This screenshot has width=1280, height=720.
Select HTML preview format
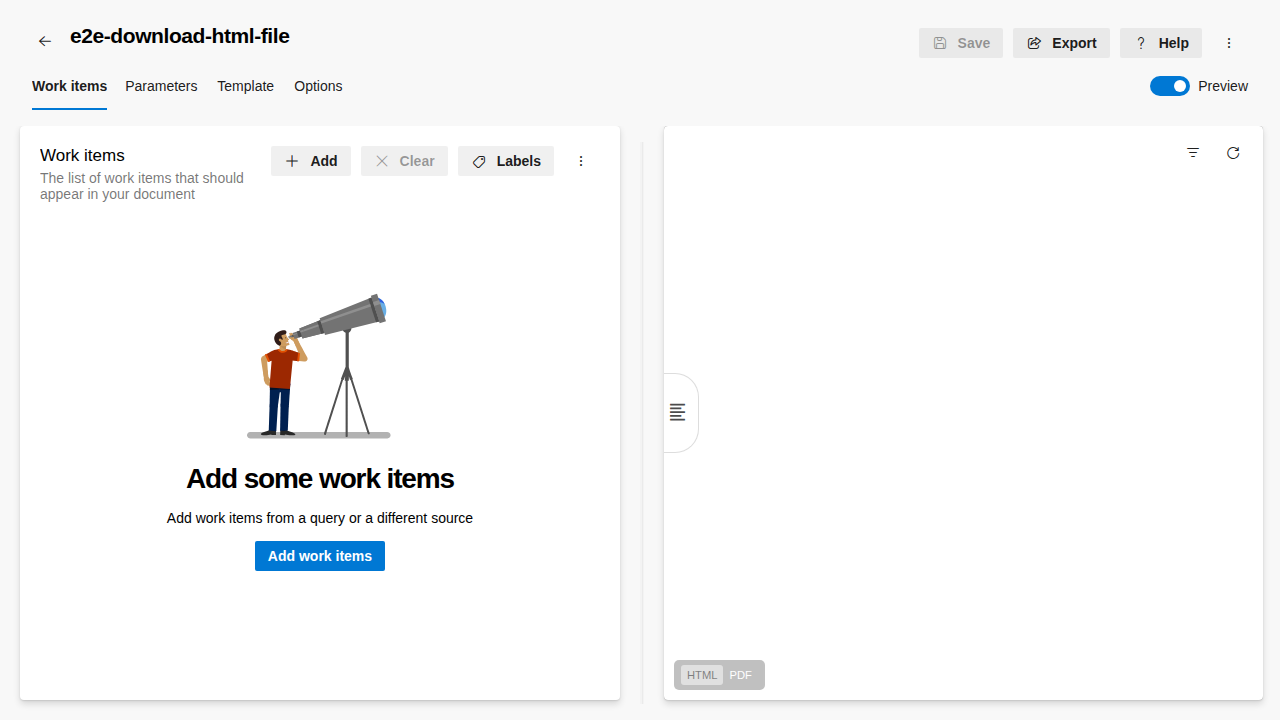pos(702,675)
